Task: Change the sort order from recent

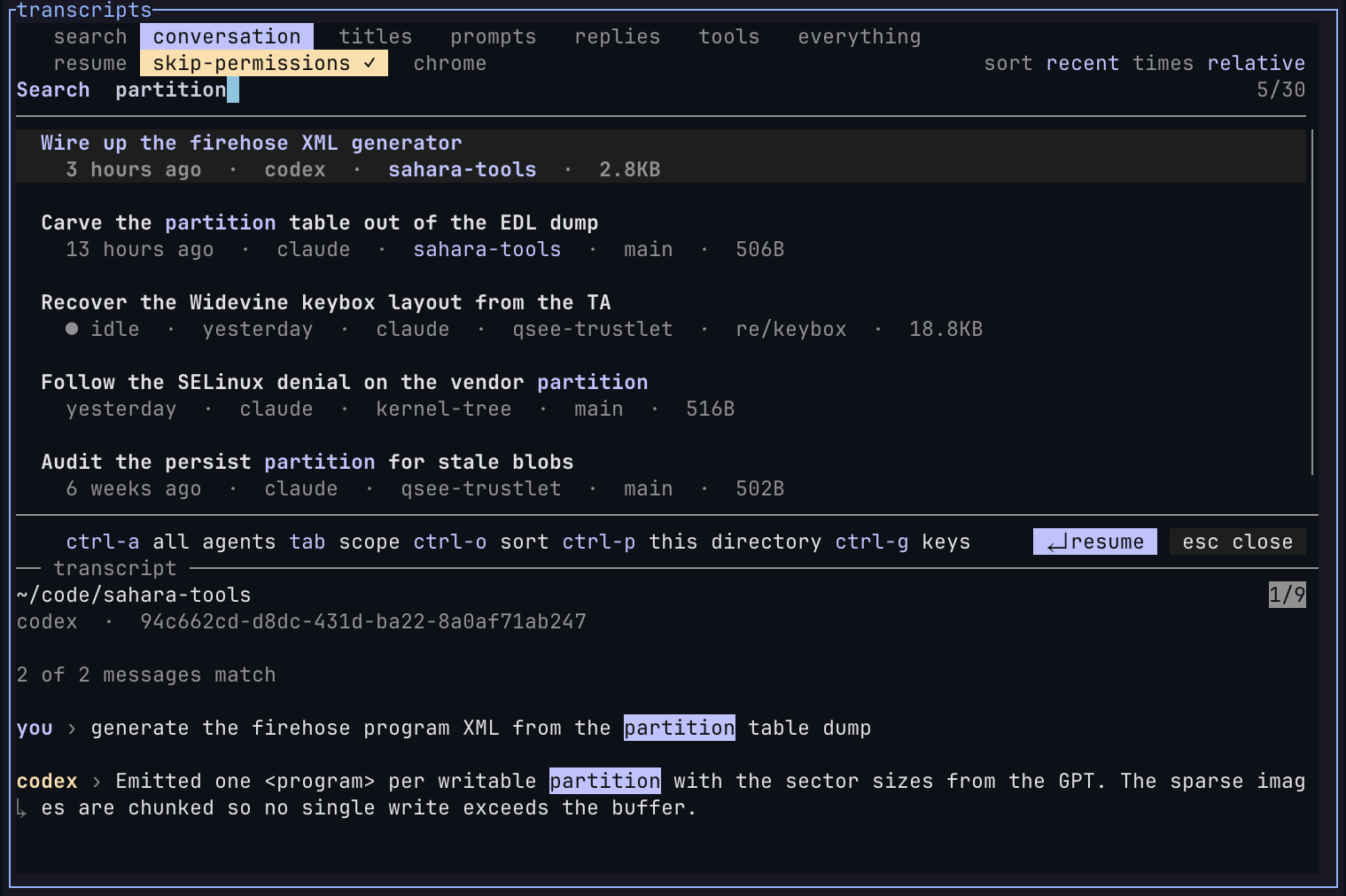Action: (x=1082, y=63)
